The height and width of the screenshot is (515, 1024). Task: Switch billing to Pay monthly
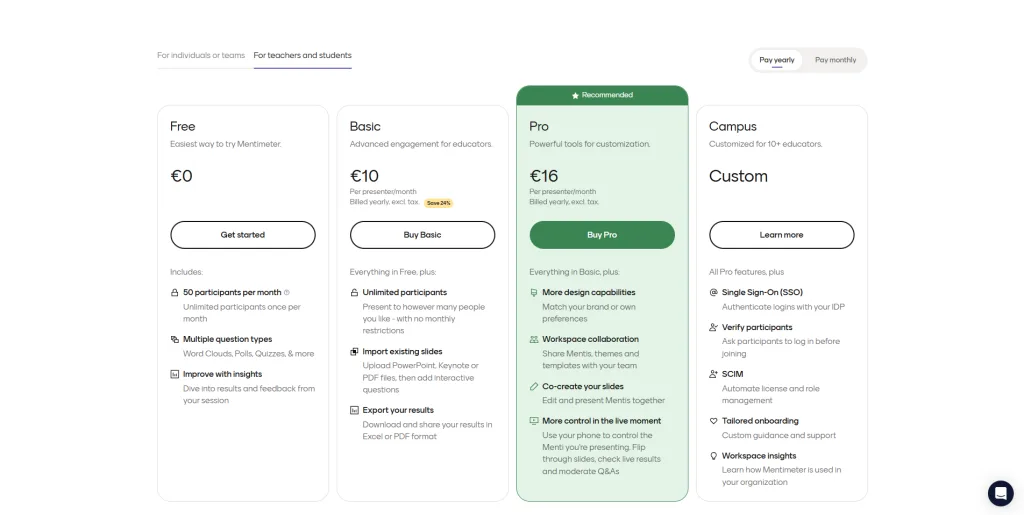point(835,60)
